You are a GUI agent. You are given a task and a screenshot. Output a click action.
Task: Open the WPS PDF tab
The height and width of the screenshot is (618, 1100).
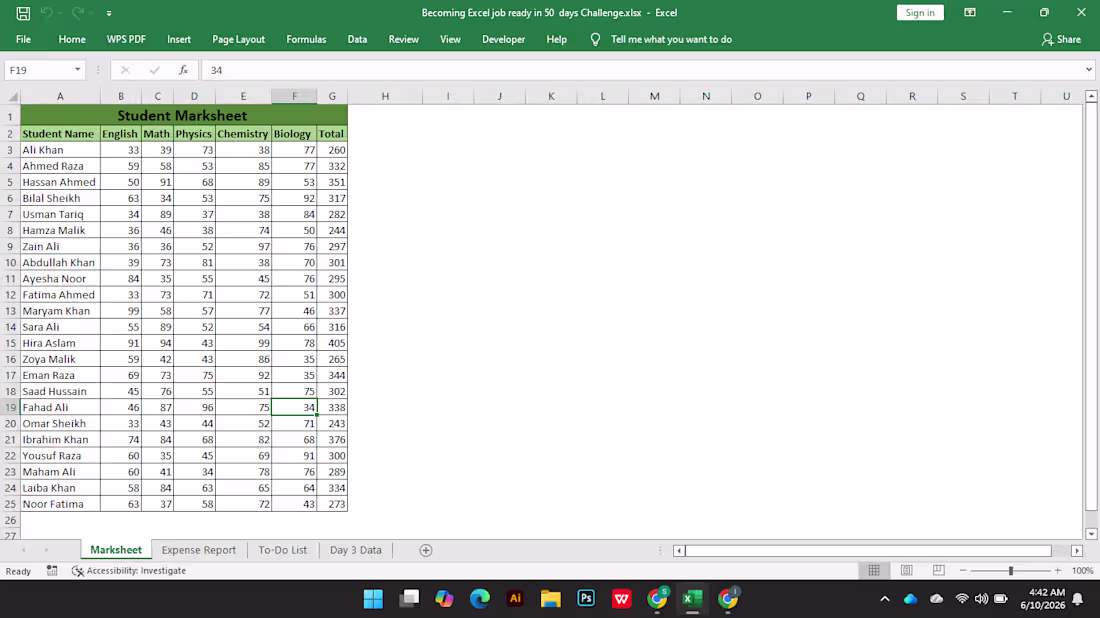pos(126,39)
